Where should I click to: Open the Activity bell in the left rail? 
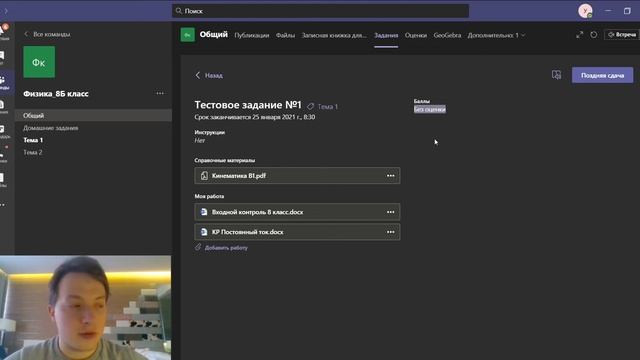(3, 32)
